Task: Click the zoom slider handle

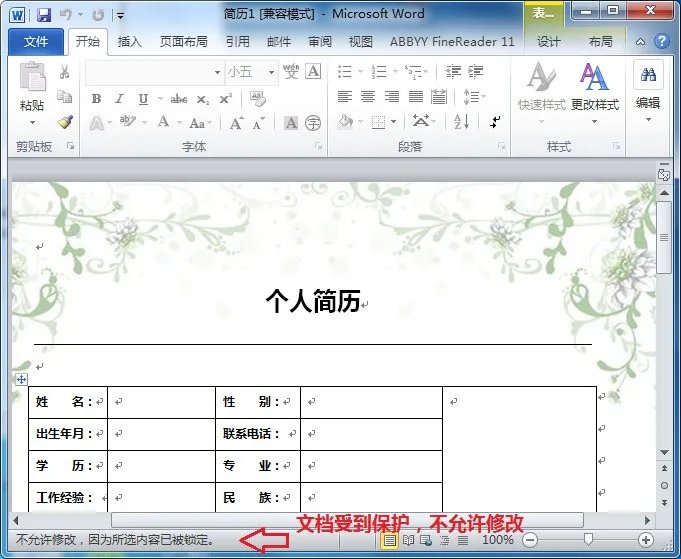Action: [x=588, y=539]
